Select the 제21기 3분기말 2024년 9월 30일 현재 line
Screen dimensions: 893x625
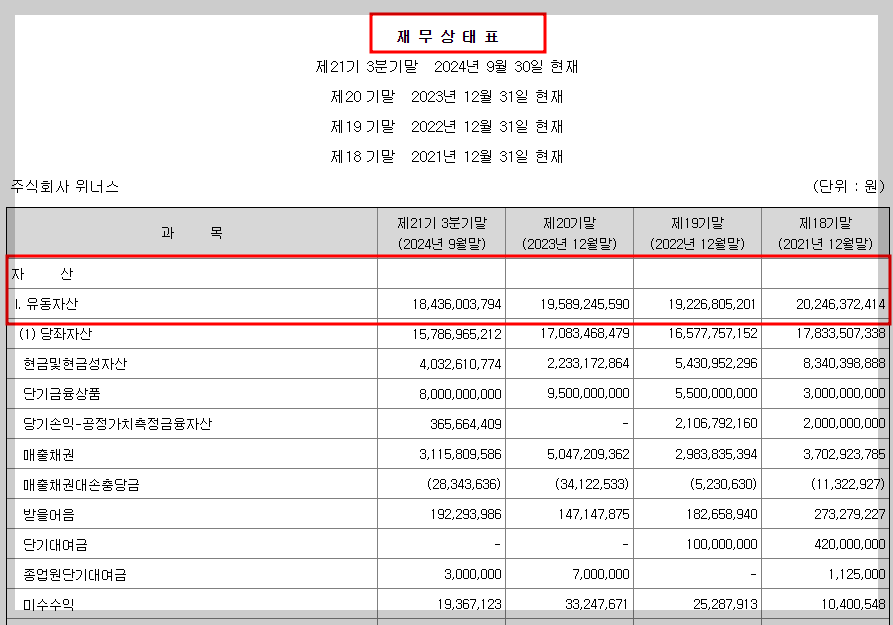(447, 67)
